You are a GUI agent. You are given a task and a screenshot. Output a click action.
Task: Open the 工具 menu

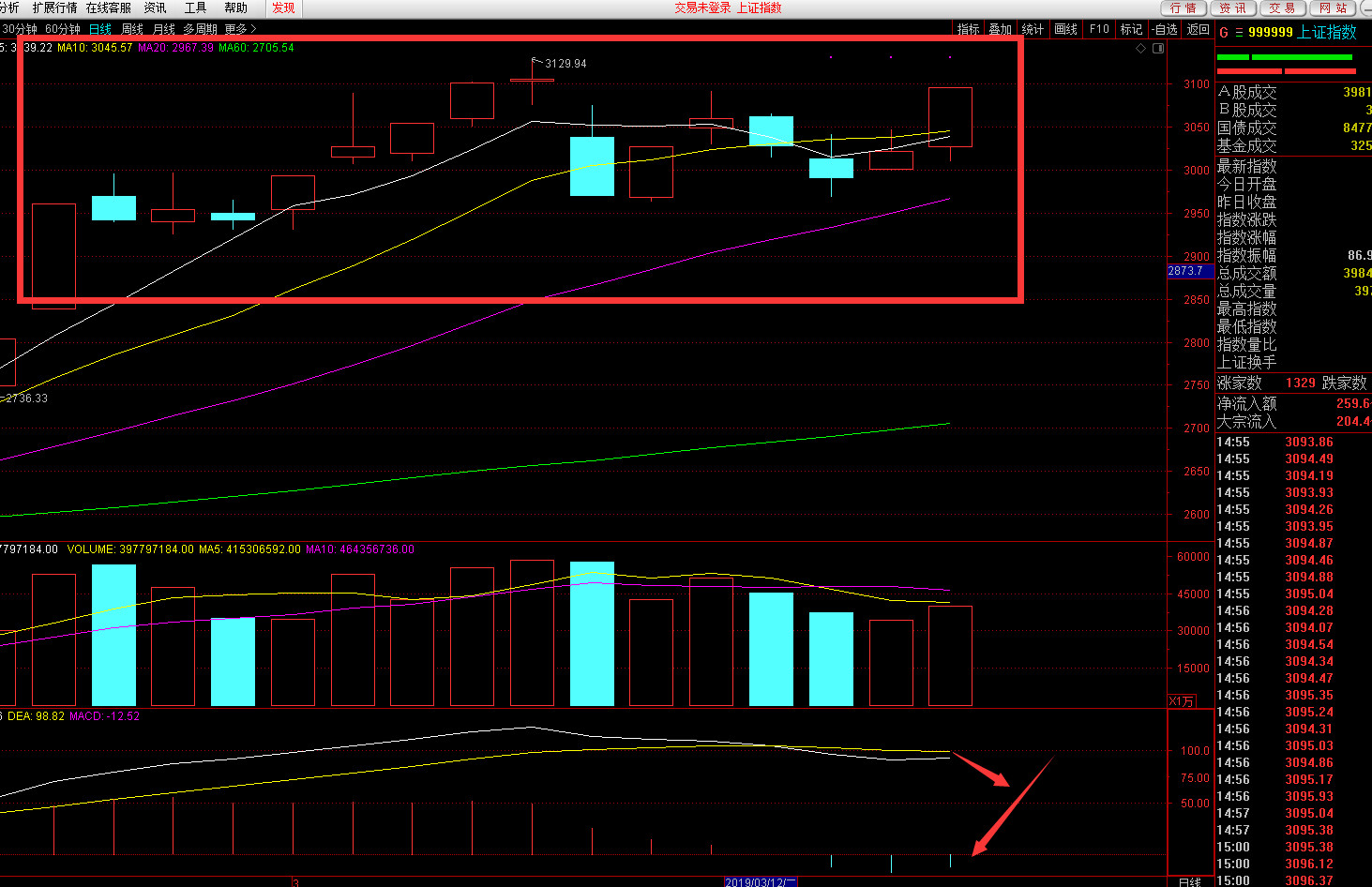195,8
